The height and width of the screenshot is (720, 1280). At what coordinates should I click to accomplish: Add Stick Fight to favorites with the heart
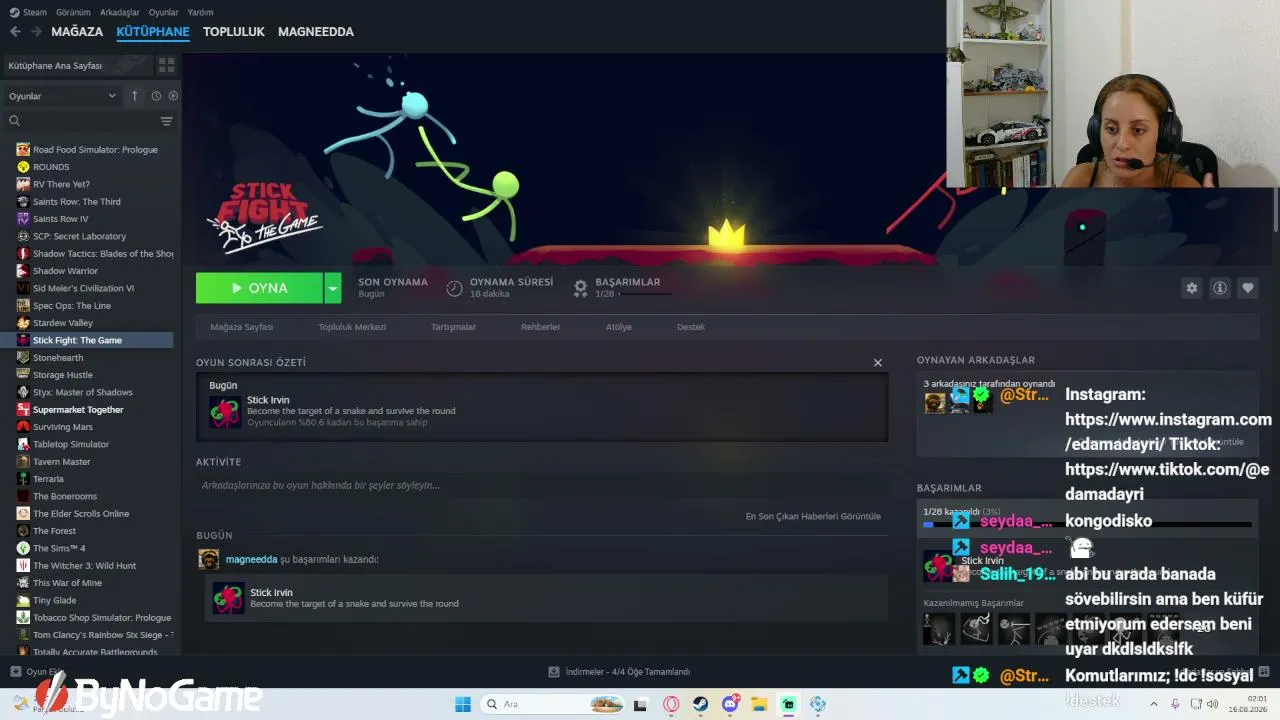(1247, 288)
